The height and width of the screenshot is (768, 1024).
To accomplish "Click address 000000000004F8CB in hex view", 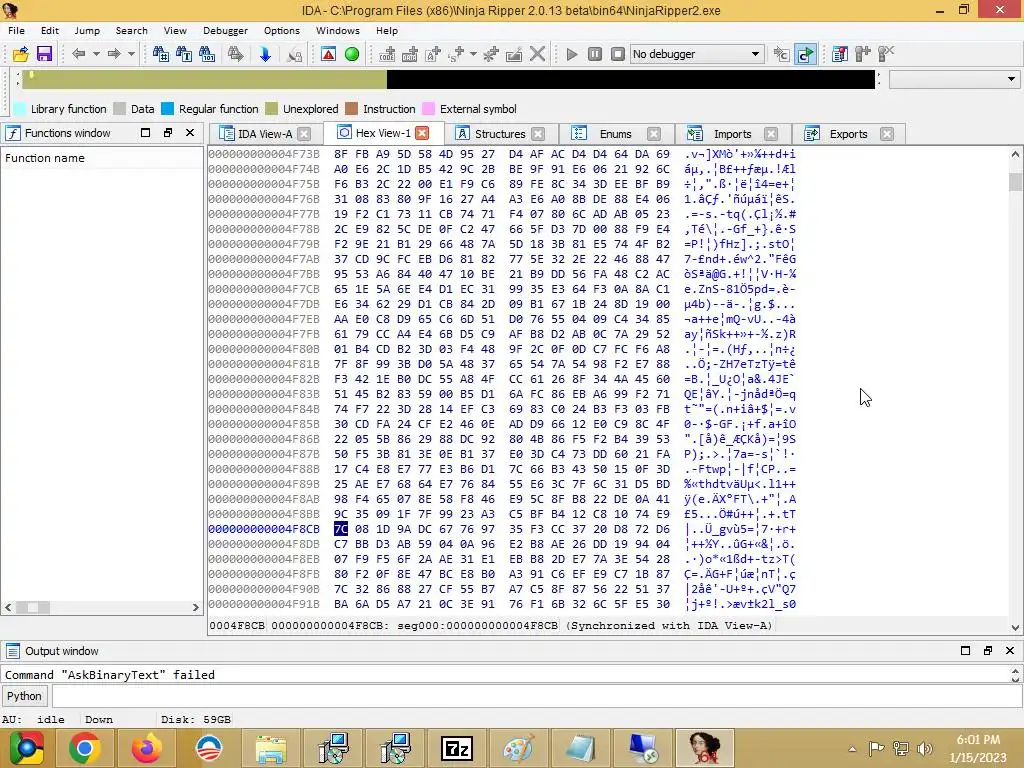I will pyautogui.click(x=264, y=529).
